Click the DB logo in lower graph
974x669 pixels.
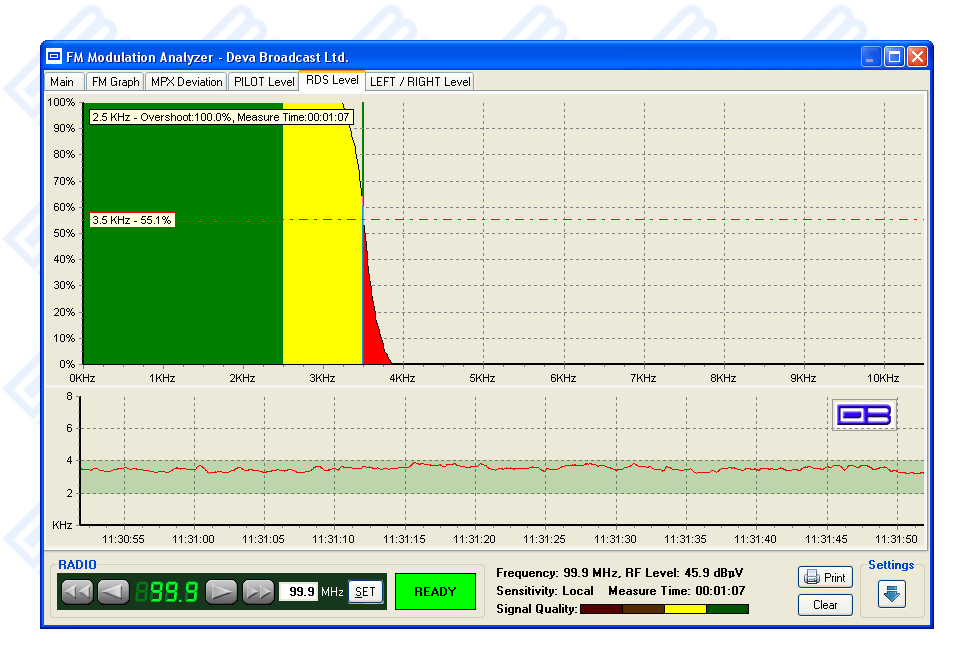point(865,414)
